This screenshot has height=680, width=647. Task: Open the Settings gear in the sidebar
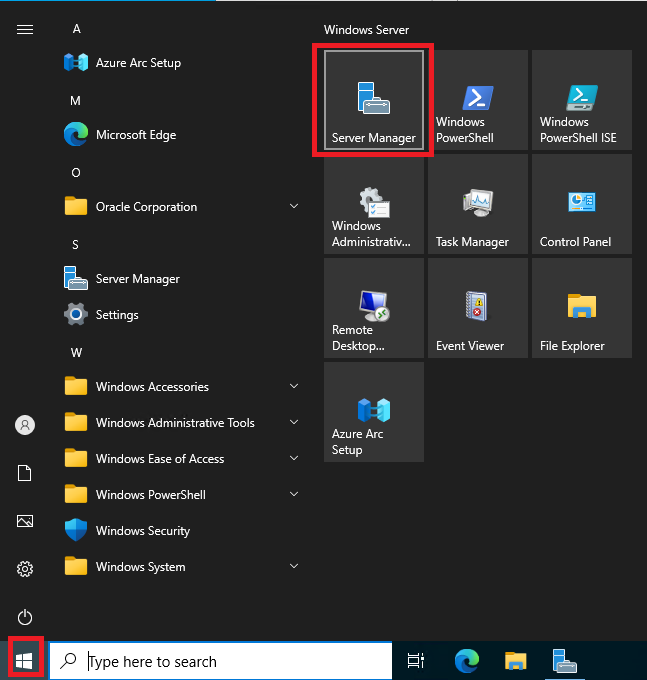pos(25,569)
